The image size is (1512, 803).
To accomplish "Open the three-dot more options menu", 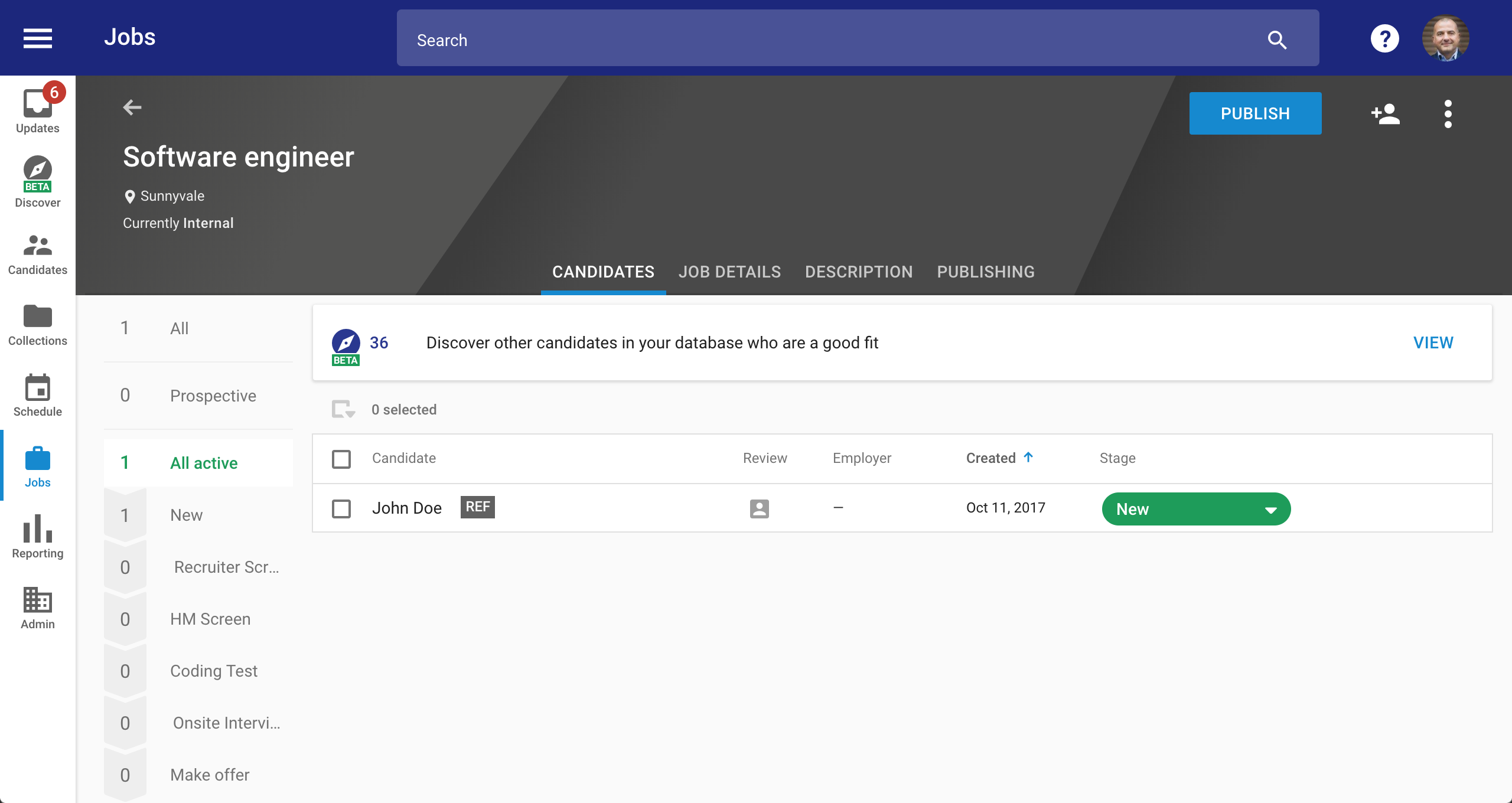I will point(1448,114).
